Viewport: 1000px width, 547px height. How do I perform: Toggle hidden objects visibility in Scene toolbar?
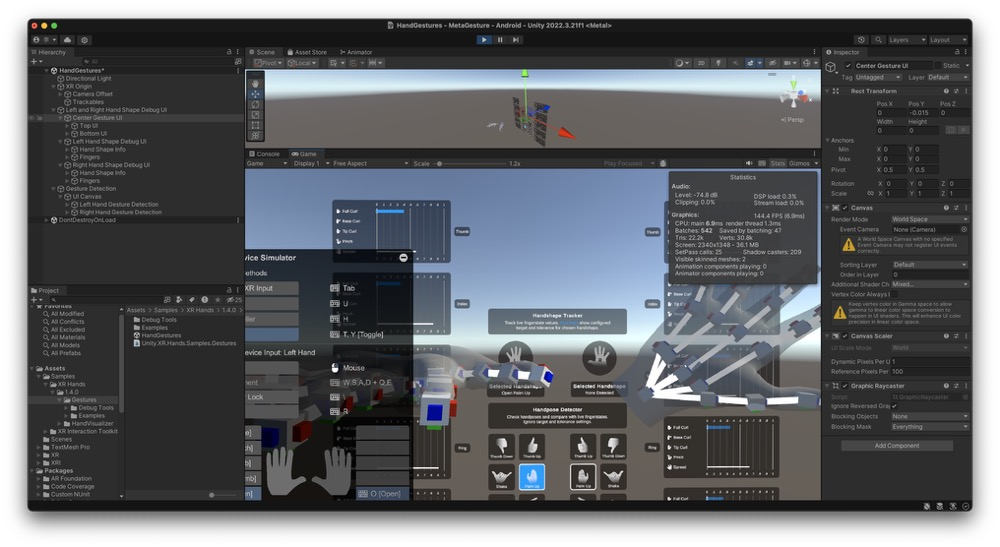click(x=772, y=63)
